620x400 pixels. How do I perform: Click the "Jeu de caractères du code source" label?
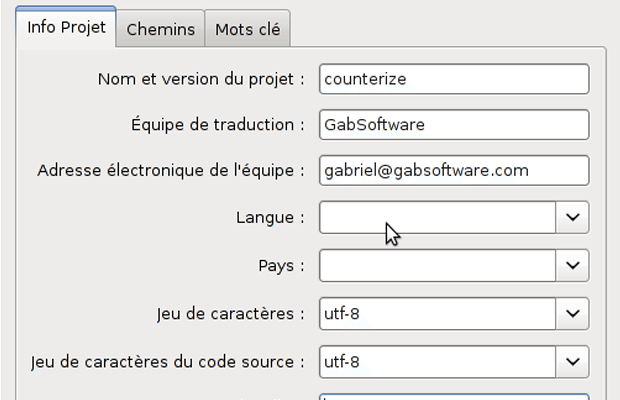click(x=168, y=361)
